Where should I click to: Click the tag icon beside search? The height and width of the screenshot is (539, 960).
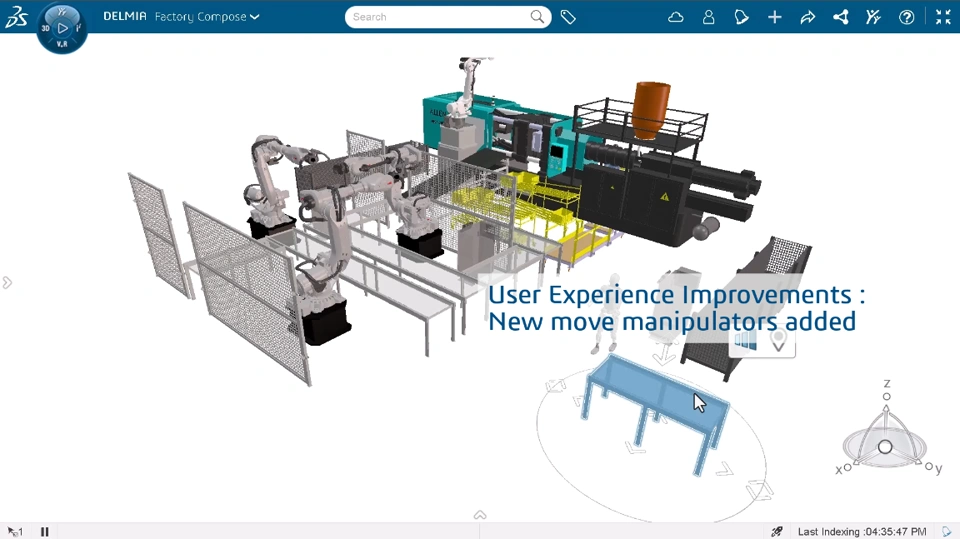pyautogui.click(x=568, y=17)
